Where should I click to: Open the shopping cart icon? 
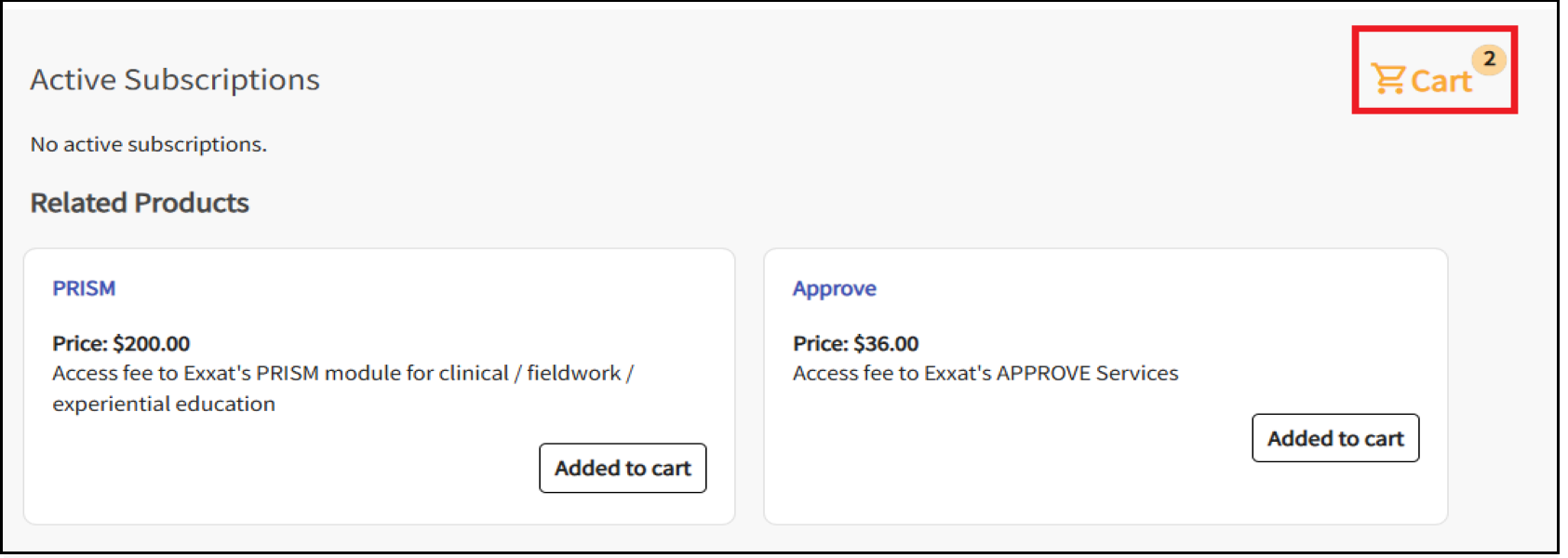(x=1388, y=79)
